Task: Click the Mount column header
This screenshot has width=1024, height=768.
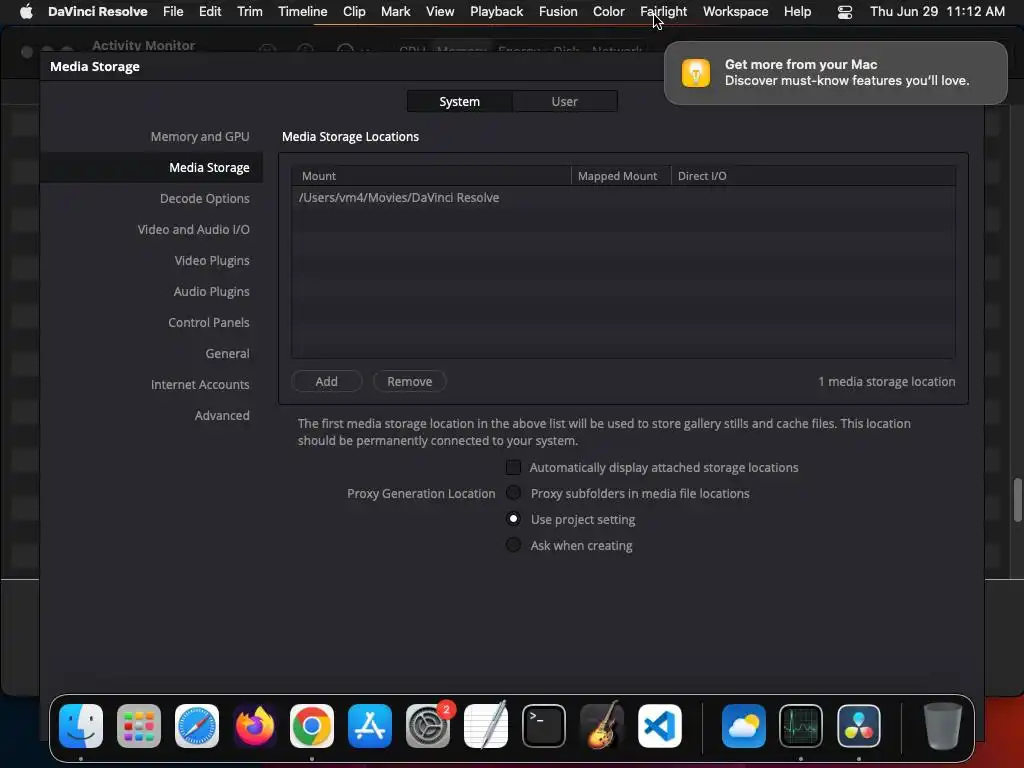Action: pos(431,176)
